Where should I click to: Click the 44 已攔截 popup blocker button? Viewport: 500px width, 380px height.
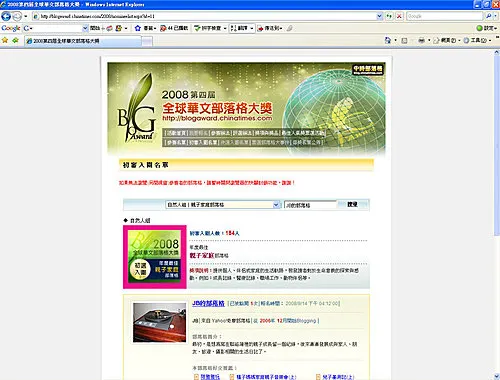coord(174,28)
